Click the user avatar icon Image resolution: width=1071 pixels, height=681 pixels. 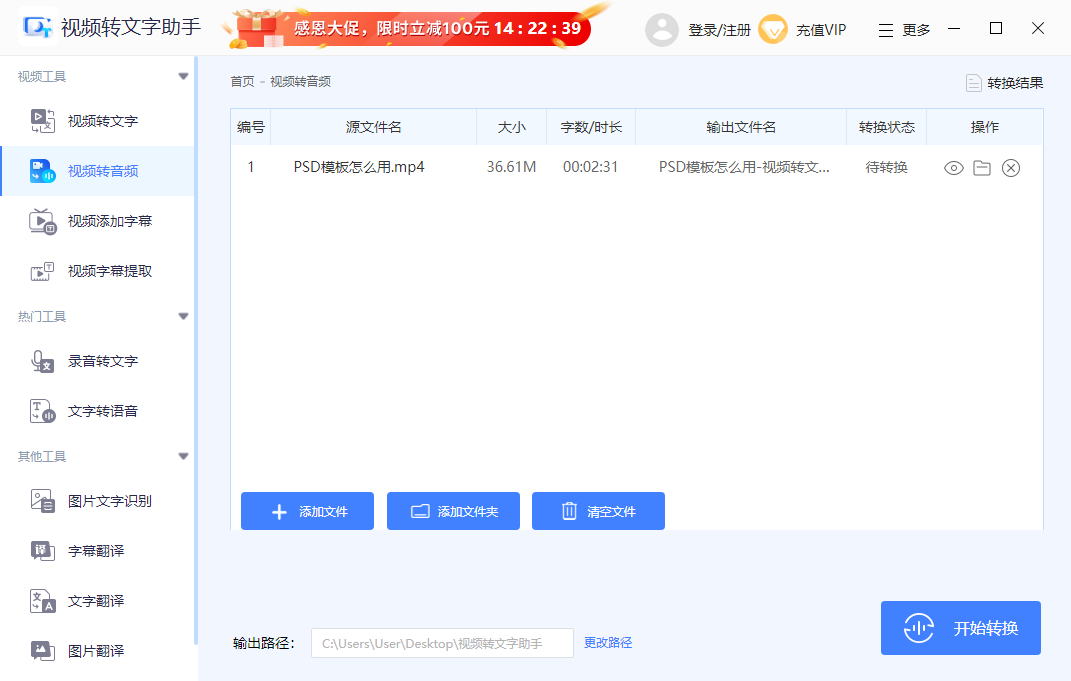click(x=662, y=29)
